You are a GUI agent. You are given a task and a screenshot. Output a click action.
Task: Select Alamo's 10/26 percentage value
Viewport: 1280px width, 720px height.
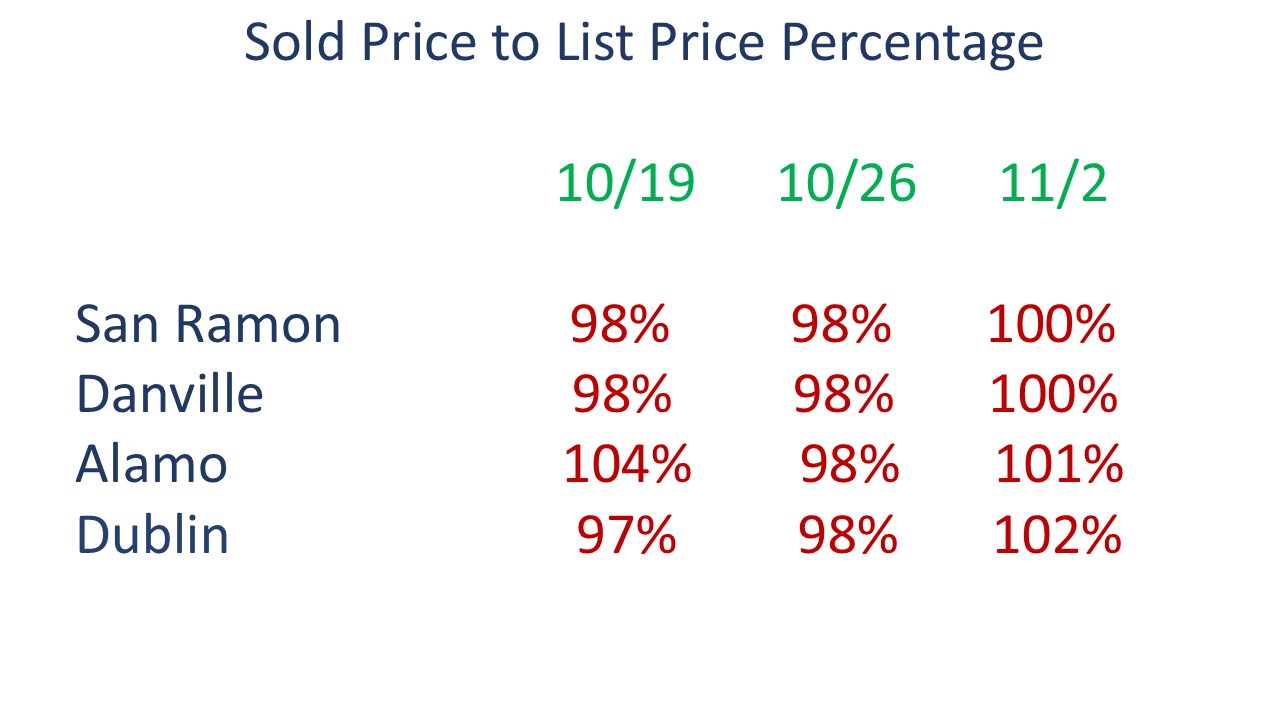click(x=850, y=465)
